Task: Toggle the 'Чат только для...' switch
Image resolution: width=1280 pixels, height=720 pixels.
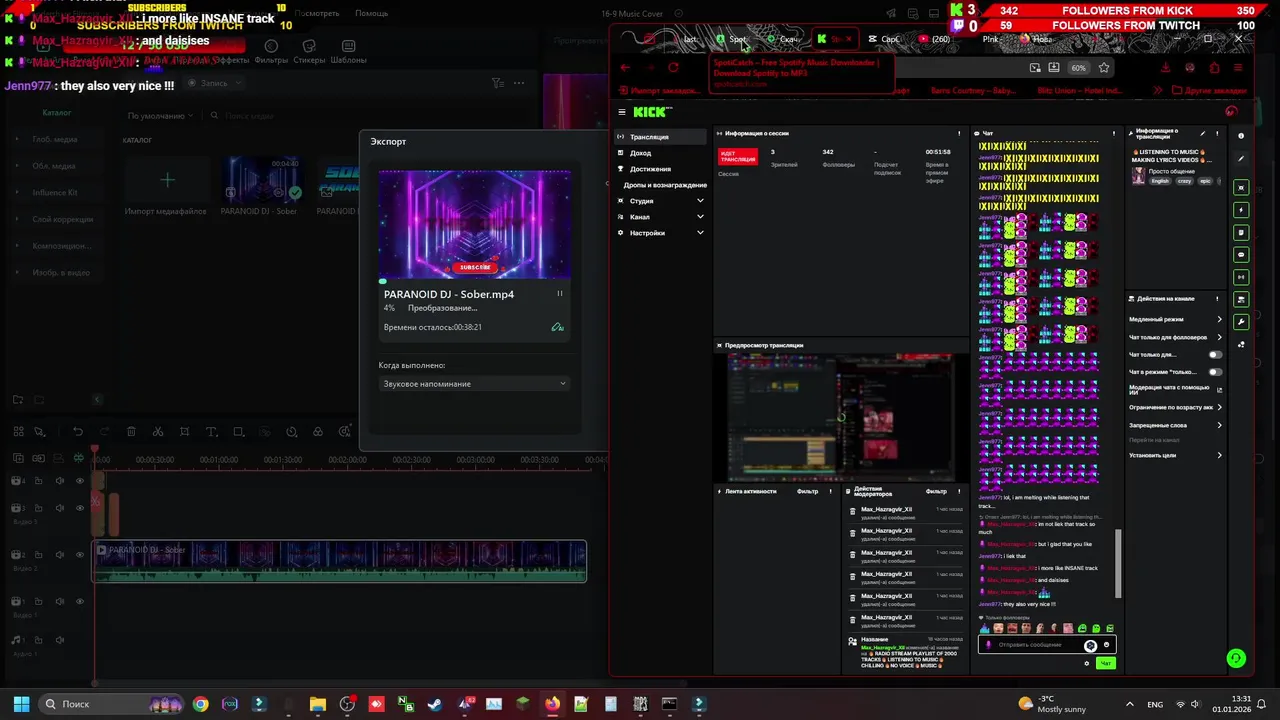Action: [1215, 354]
